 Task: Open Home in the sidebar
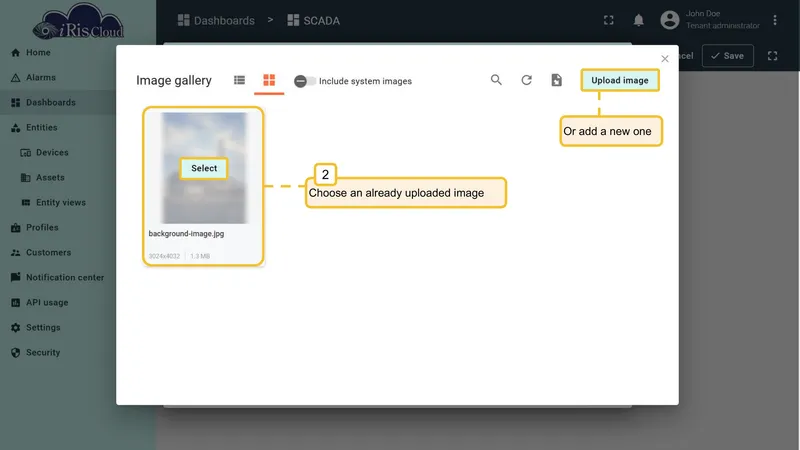(58, 53)
